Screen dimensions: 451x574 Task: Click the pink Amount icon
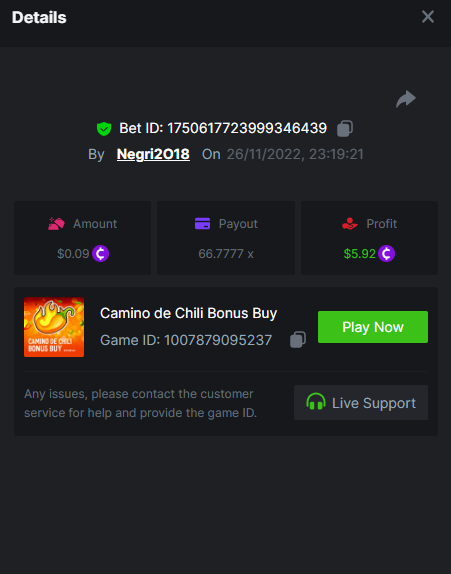[56, 223]
